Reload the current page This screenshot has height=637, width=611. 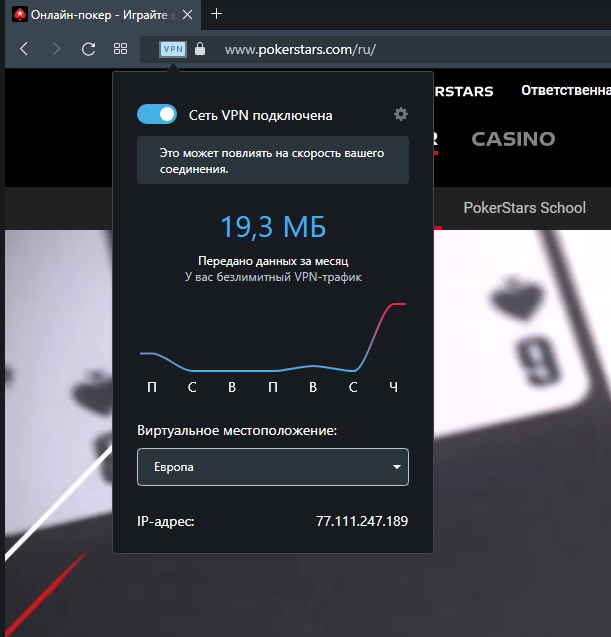[88, 49]
